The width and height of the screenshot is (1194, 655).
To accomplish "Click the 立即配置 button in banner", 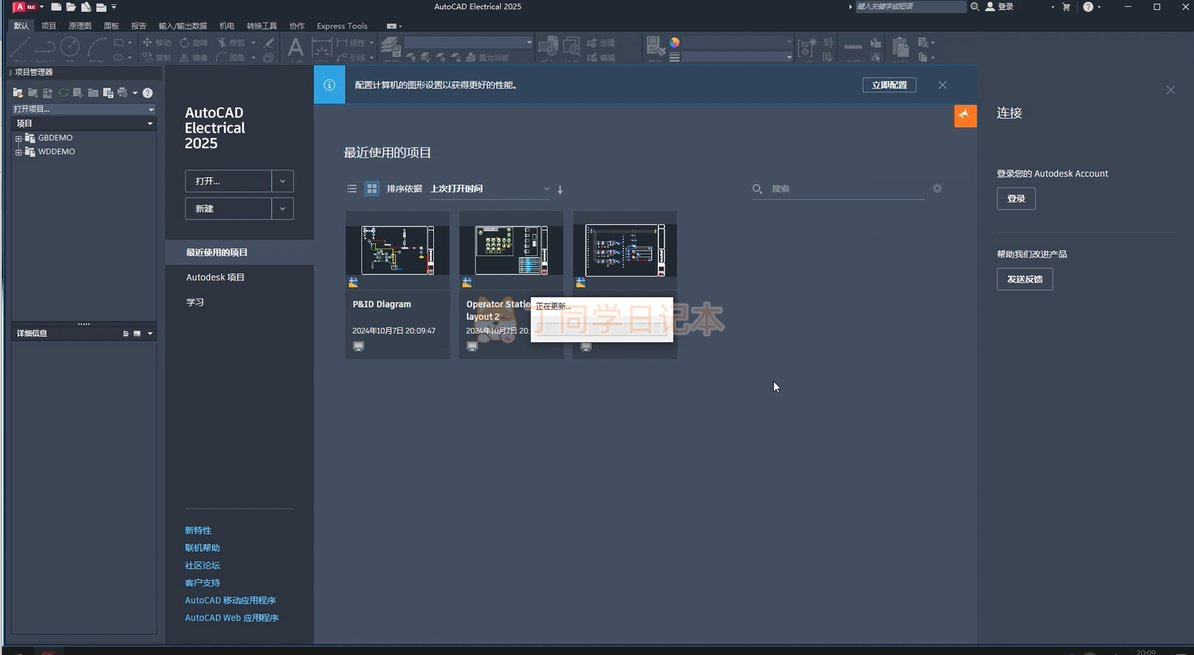I will click(x=888, y=85).
